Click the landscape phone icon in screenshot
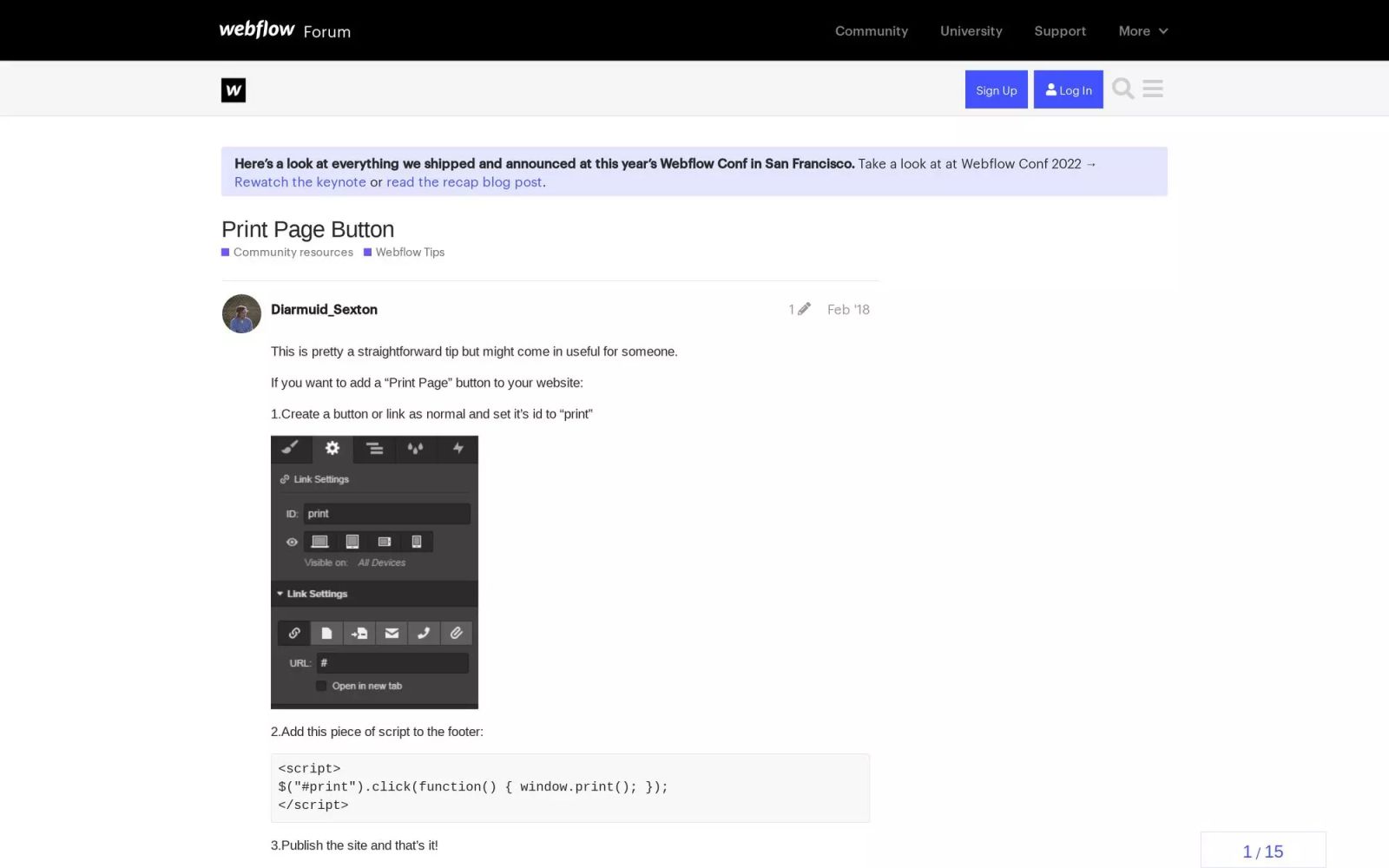This screenshot has height=868, width=1389. point(384,542)
